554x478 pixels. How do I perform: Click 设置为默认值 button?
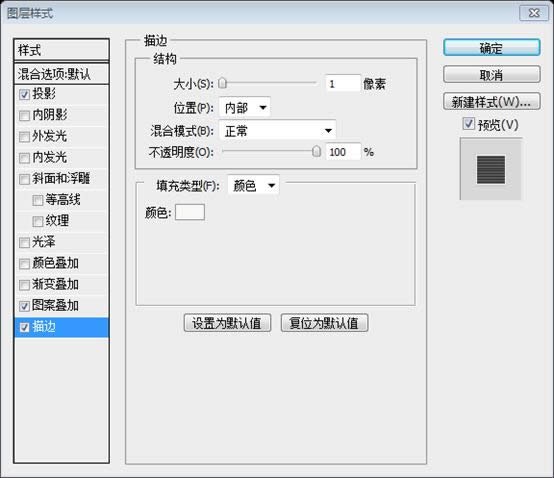point(227,323)
